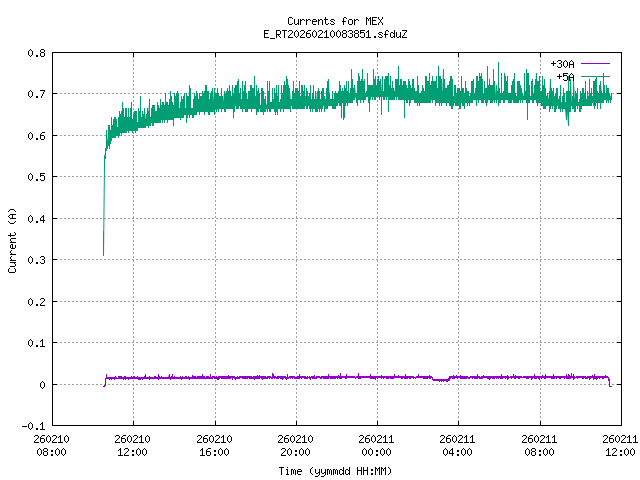Click the 'Time (yymmdd HH:MM)' x-axis label
This screenshot has height=480, width=640.
(x=334, y=470)
